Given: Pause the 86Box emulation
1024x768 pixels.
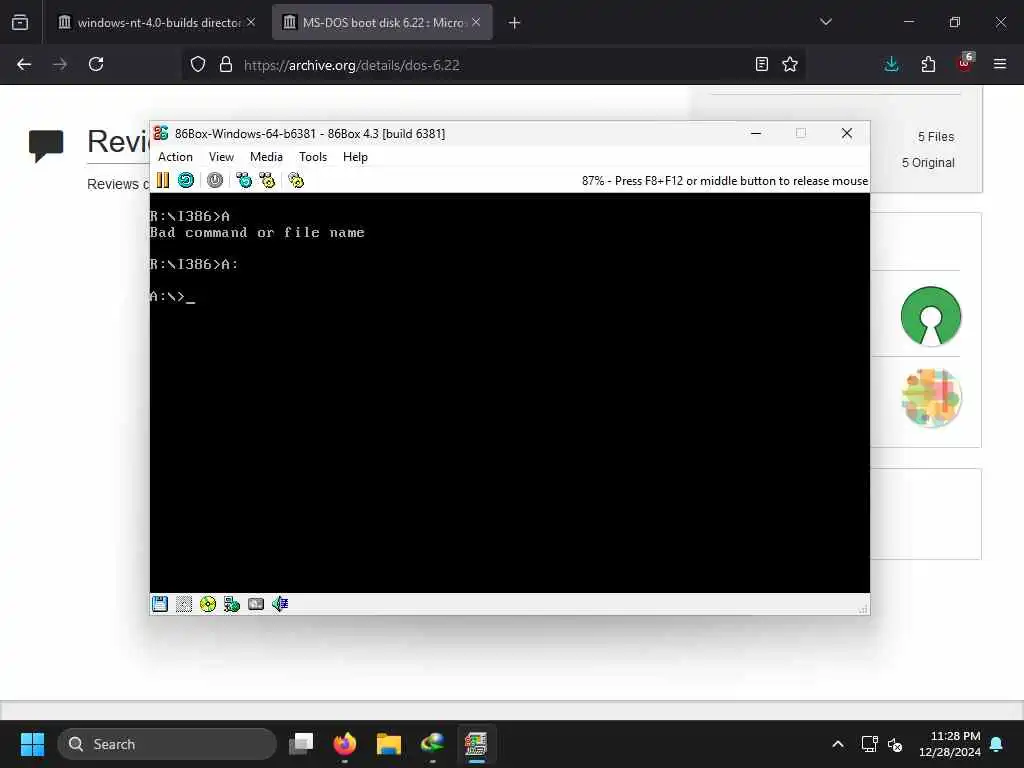Looking at the screenshot, I should pos(163,180).
